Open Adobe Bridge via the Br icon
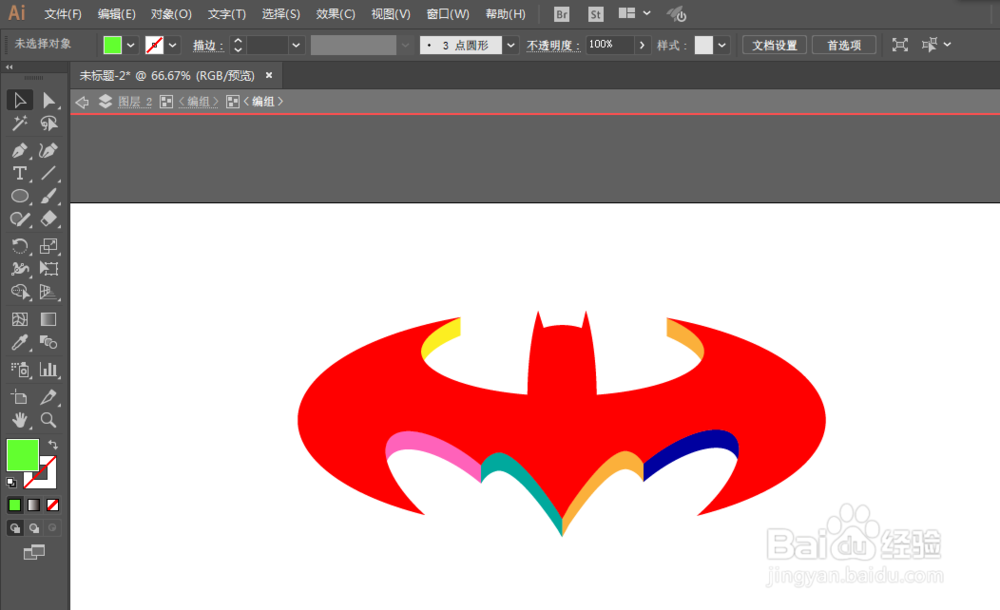The width and height of the screenshot is (1000, 610). point(561,14)
